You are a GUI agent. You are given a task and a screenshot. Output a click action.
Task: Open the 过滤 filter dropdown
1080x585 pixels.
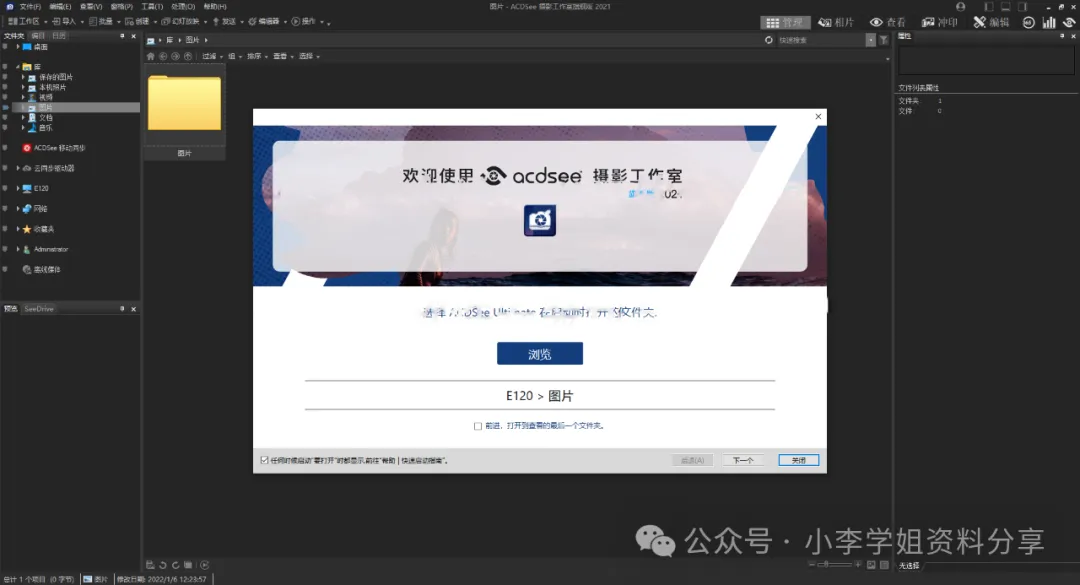213,56
